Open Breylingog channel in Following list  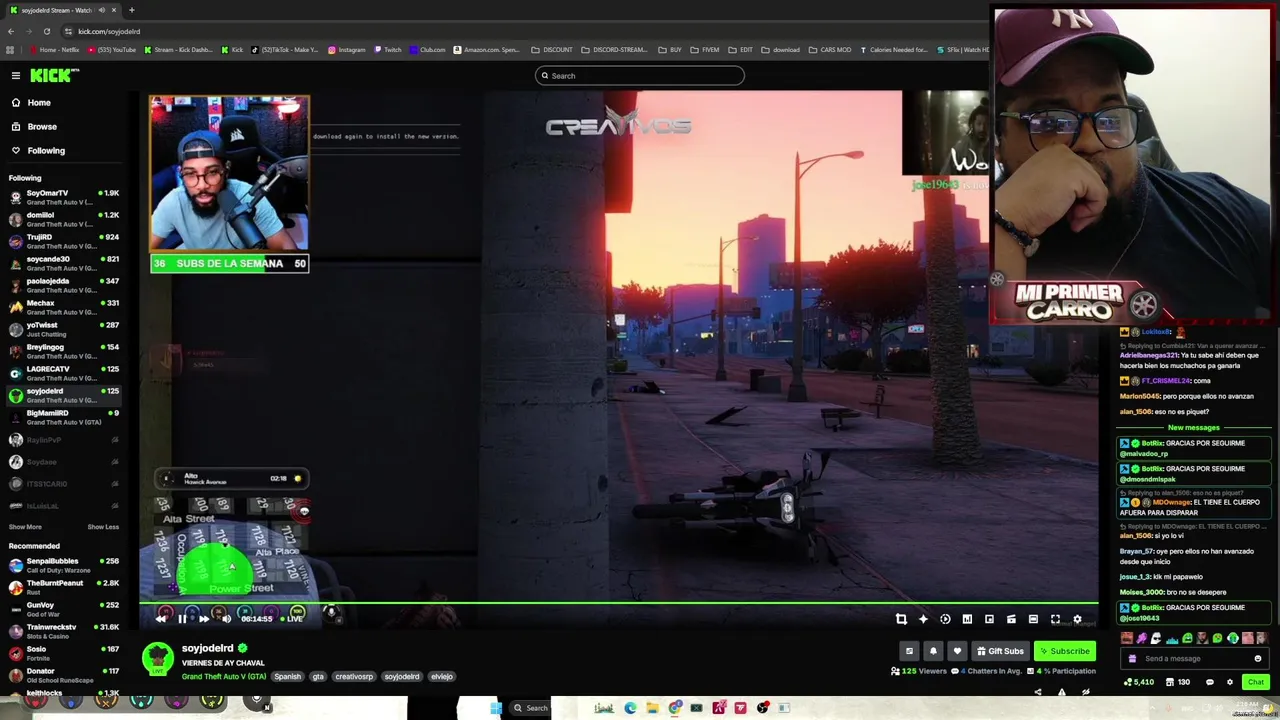coord(64,351)
